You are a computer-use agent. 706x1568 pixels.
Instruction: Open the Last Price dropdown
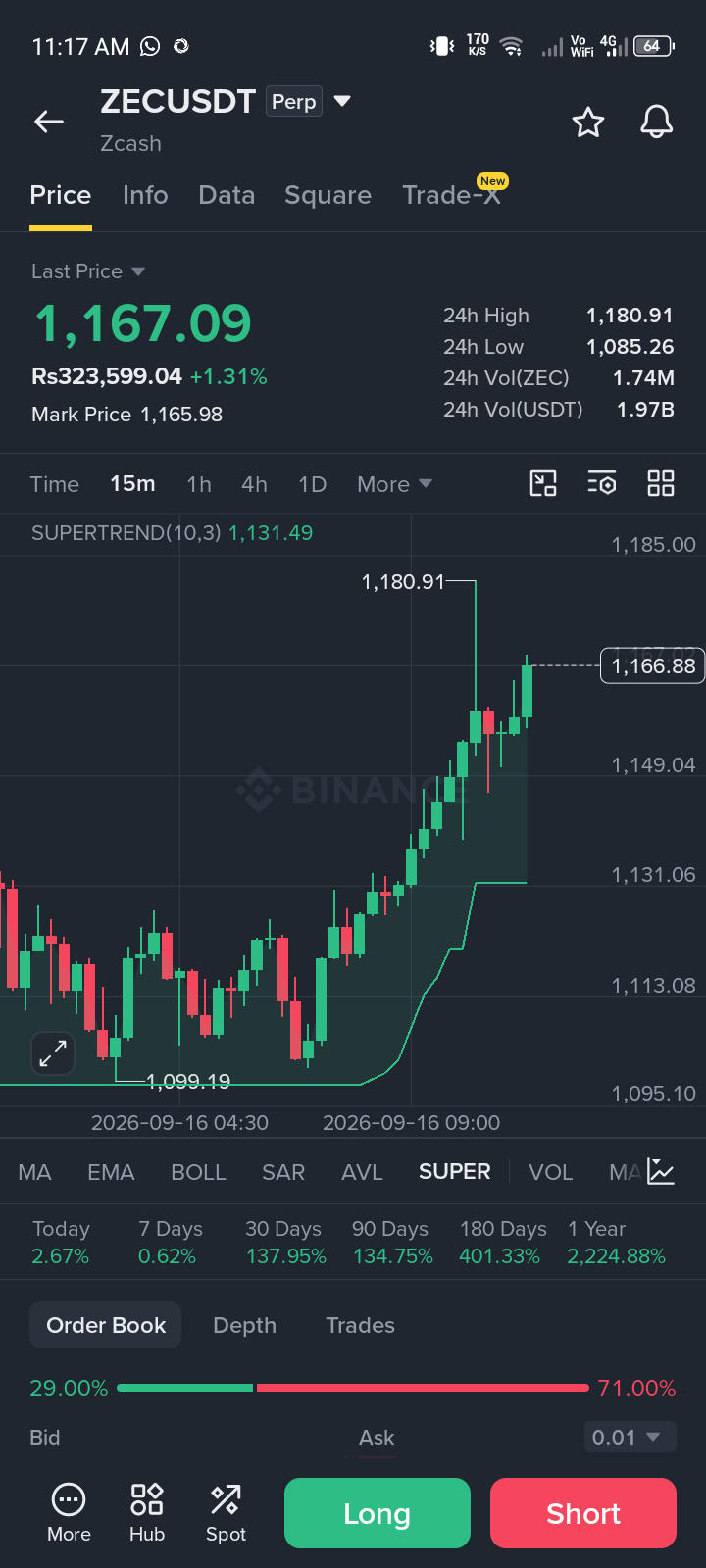[88, 271]
